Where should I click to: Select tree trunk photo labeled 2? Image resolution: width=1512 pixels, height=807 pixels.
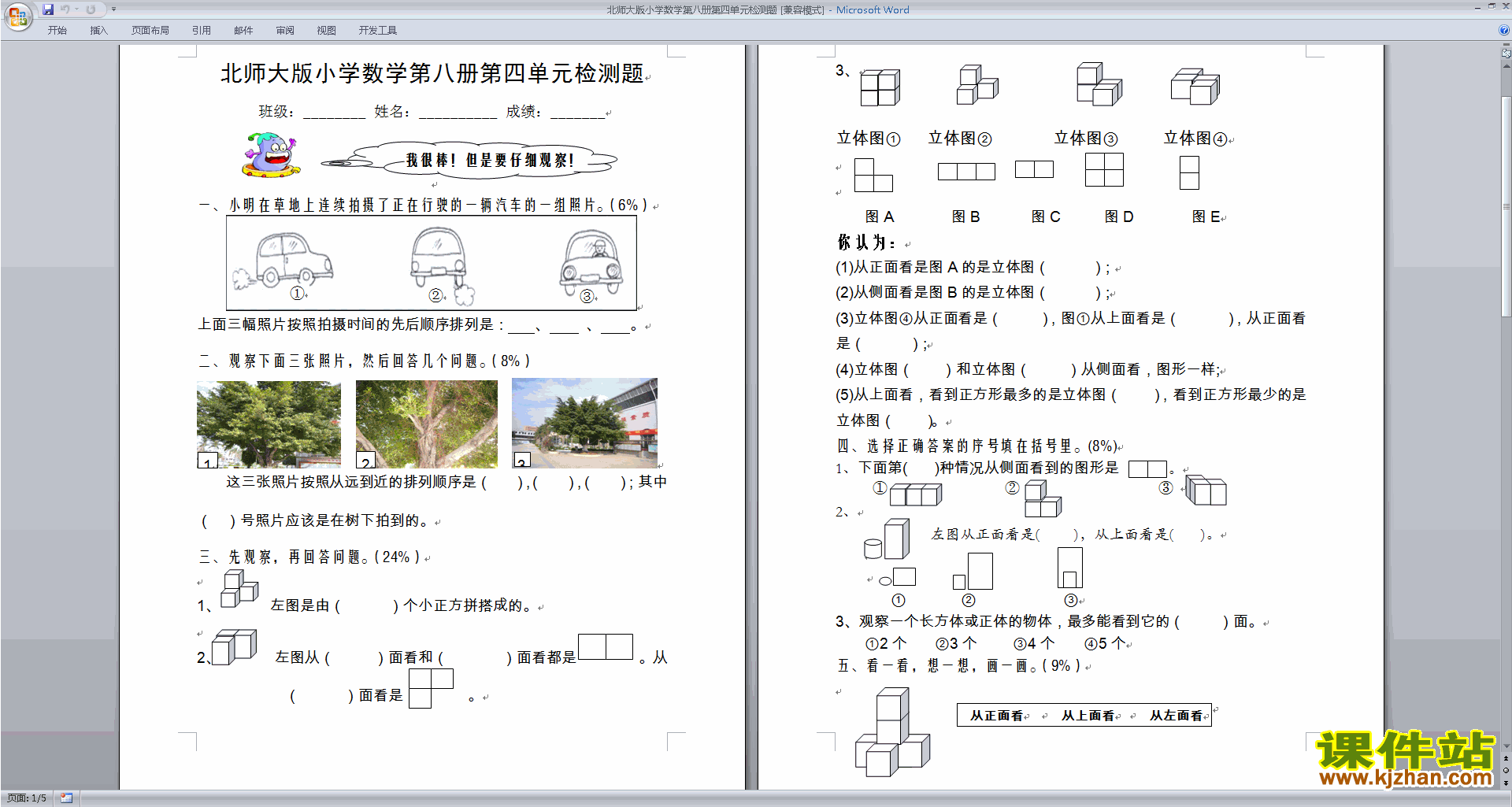[x=427, y=424]
